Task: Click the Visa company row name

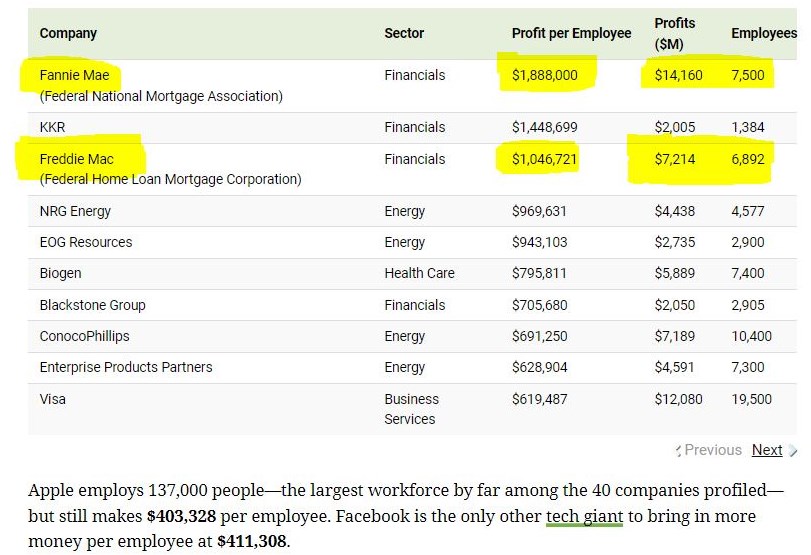Action: pyautogui.click(x=52, y=399)
